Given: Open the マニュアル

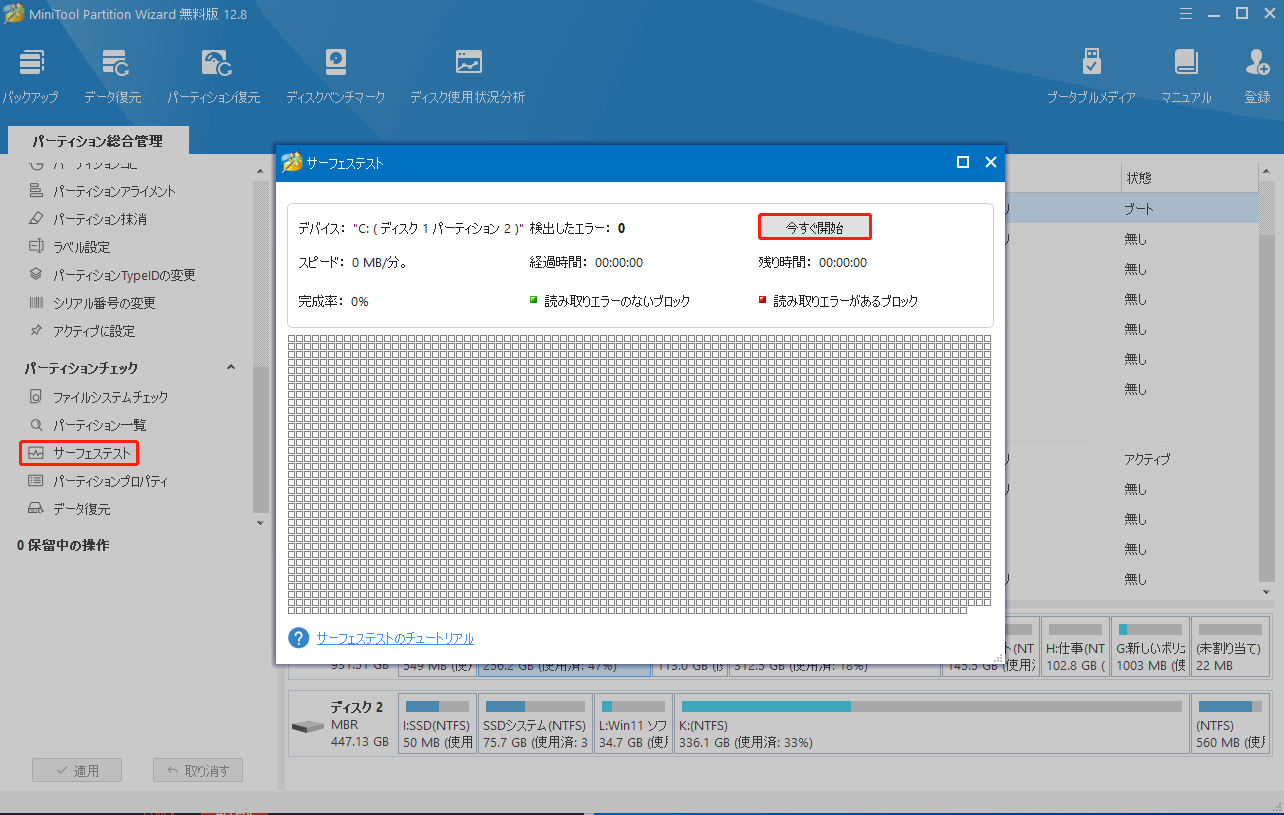Looking at the screenshot, I should tap(1186, 77).
